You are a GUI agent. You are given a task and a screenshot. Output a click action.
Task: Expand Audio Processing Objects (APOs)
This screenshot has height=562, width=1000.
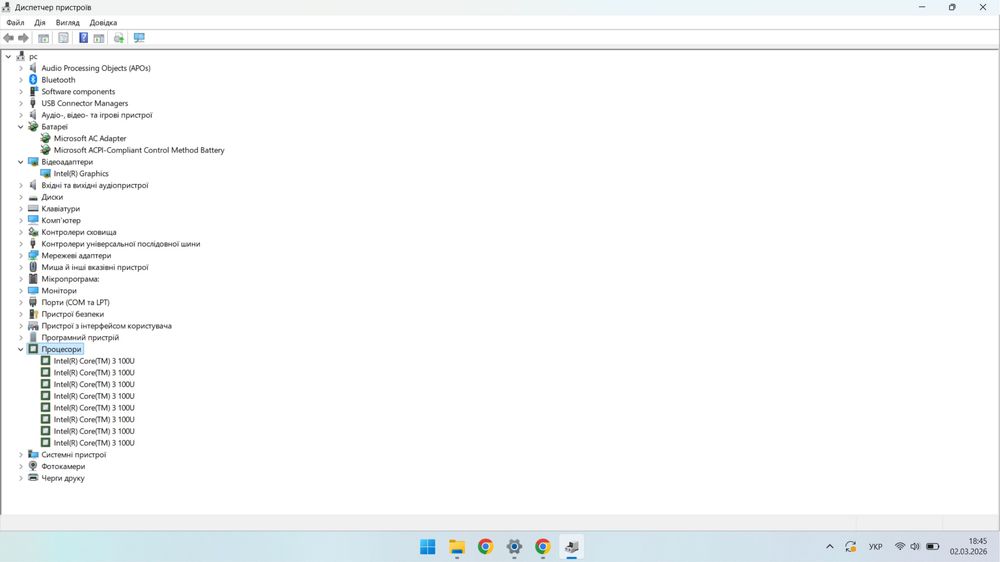[20, 68]
